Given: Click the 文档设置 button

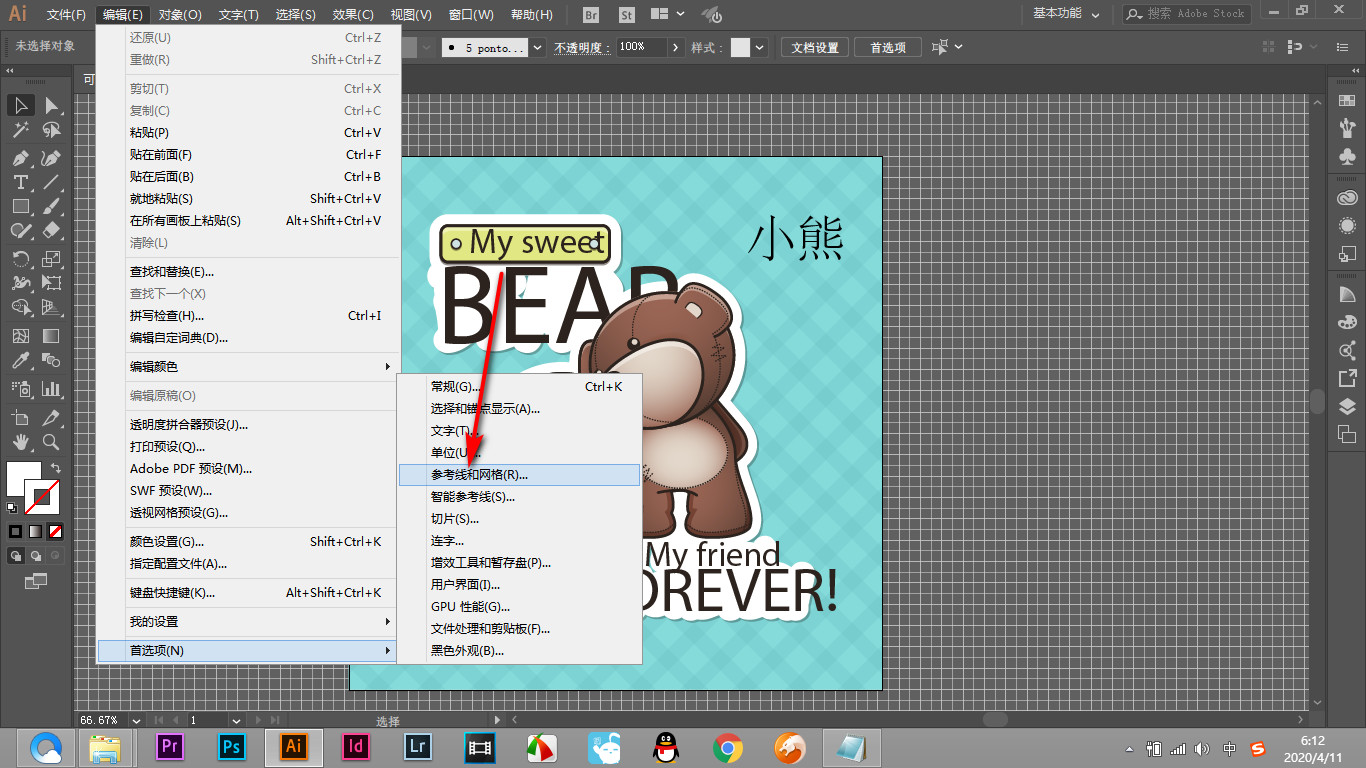Looking at the screenshot, I should click(x=815, y=47).
